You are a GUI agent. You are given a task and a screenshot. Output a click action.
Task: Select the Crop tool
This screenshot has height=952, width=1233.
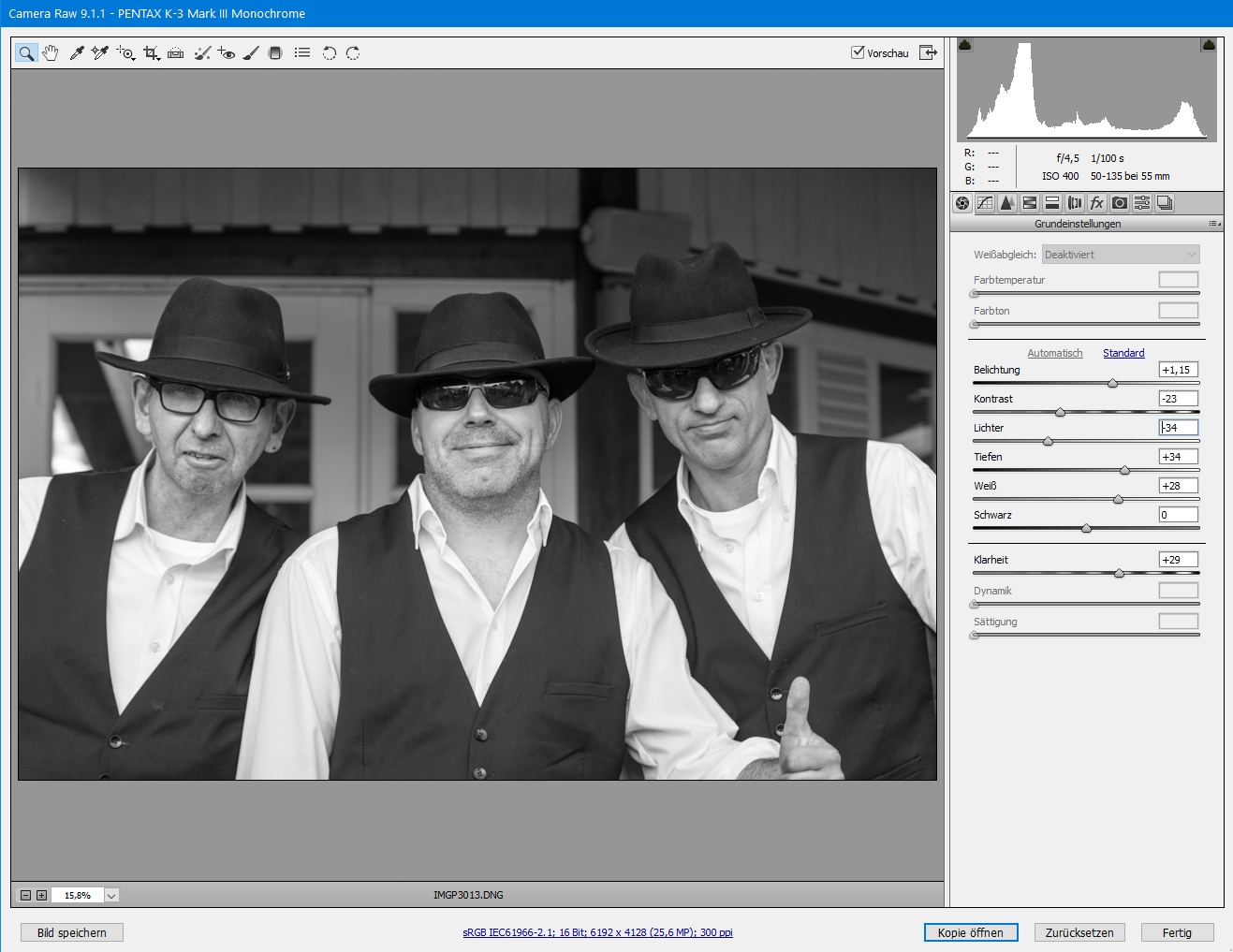click(x=152, y=53)
